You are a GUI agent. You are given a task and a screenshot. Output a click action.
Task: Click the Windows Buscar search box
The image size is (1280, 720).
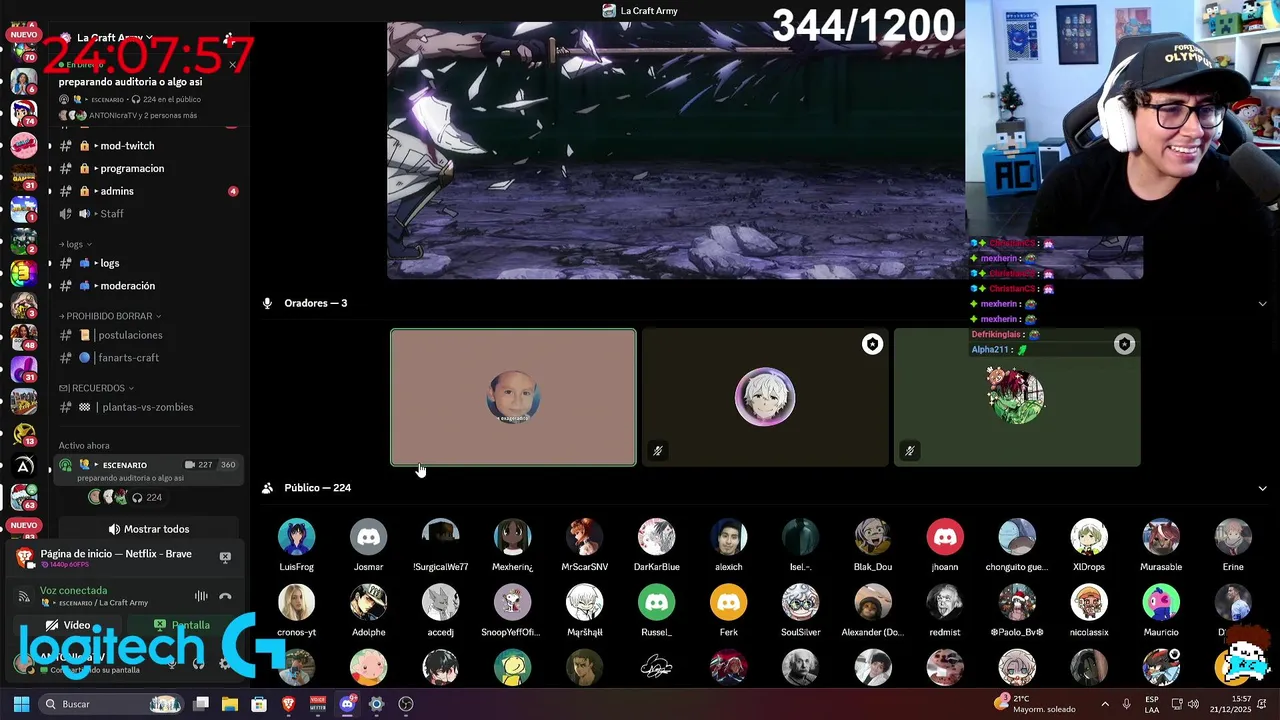111,704
